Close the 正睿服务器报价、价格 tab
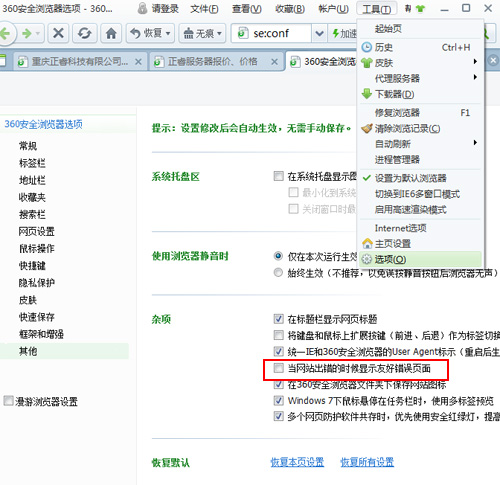500x485 pixels. coord(274,62)
